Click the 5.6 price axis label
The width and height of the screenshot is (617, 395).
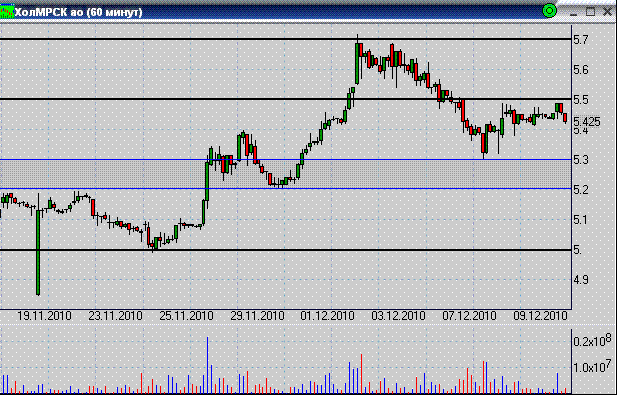[581, 70]
